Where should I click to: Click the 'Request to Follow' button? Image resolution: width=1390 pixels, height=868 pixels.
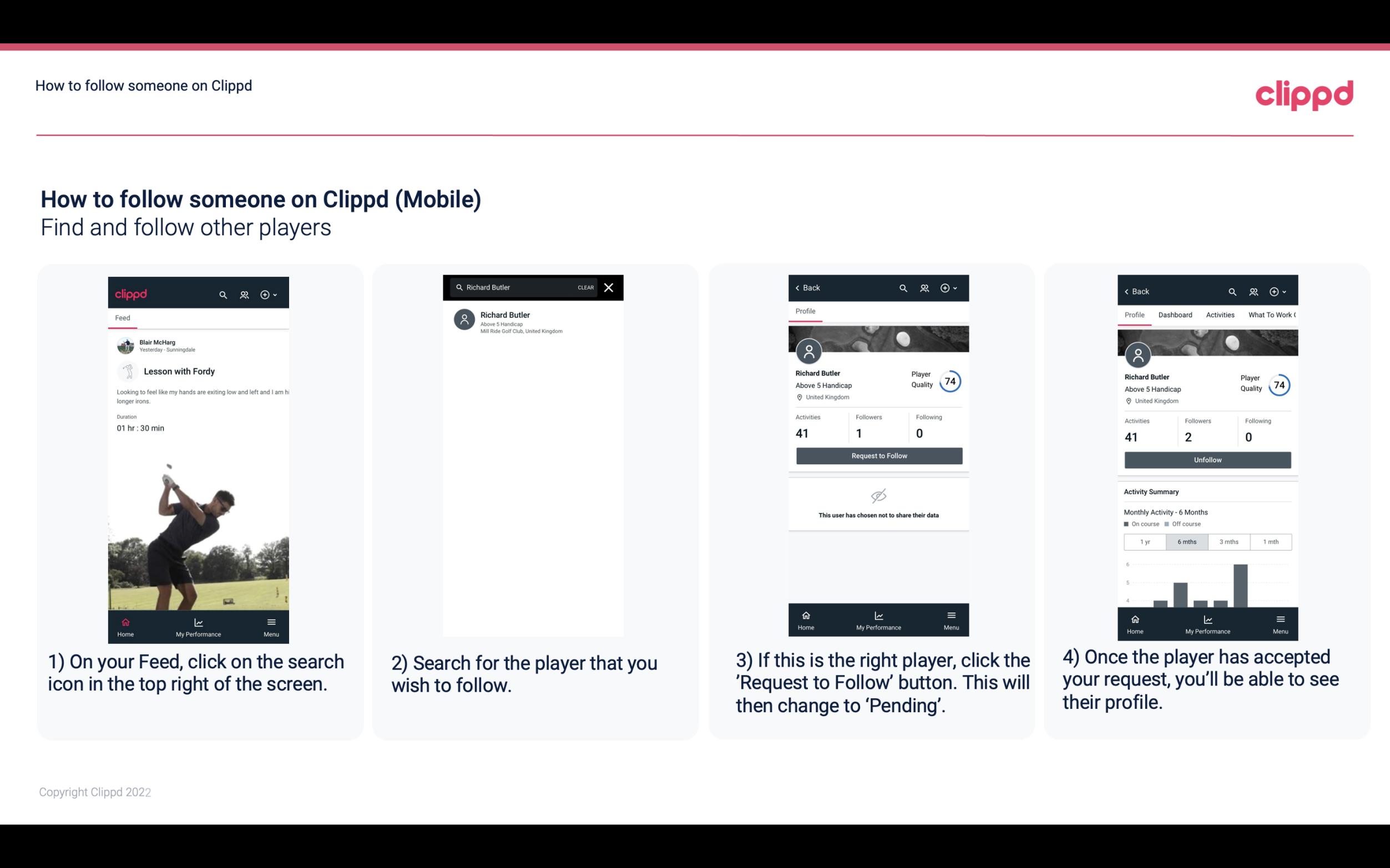(x=878, y=455)
